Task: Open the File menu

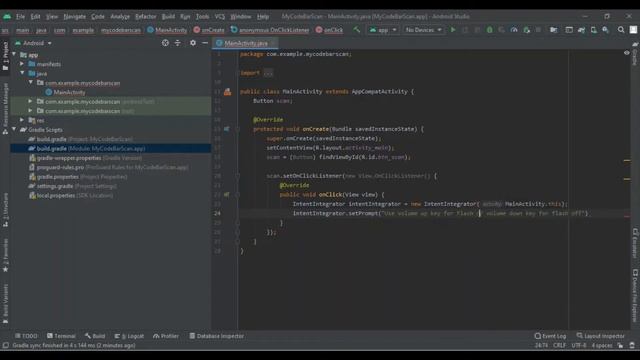Action: click(x=20, y=16)
